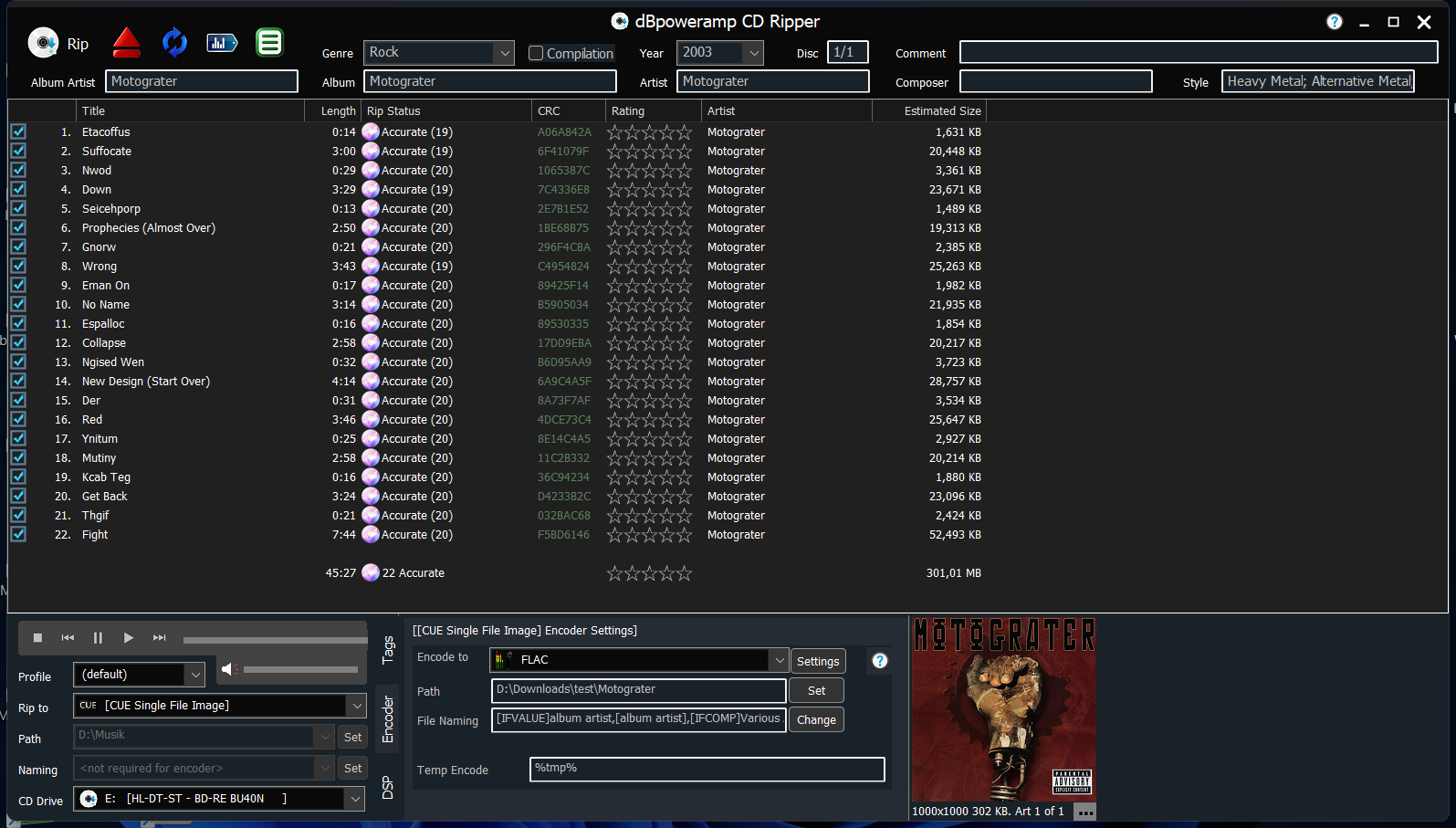Click the Comment input field
The image size is (1456, 828).
coord(1199,53)
